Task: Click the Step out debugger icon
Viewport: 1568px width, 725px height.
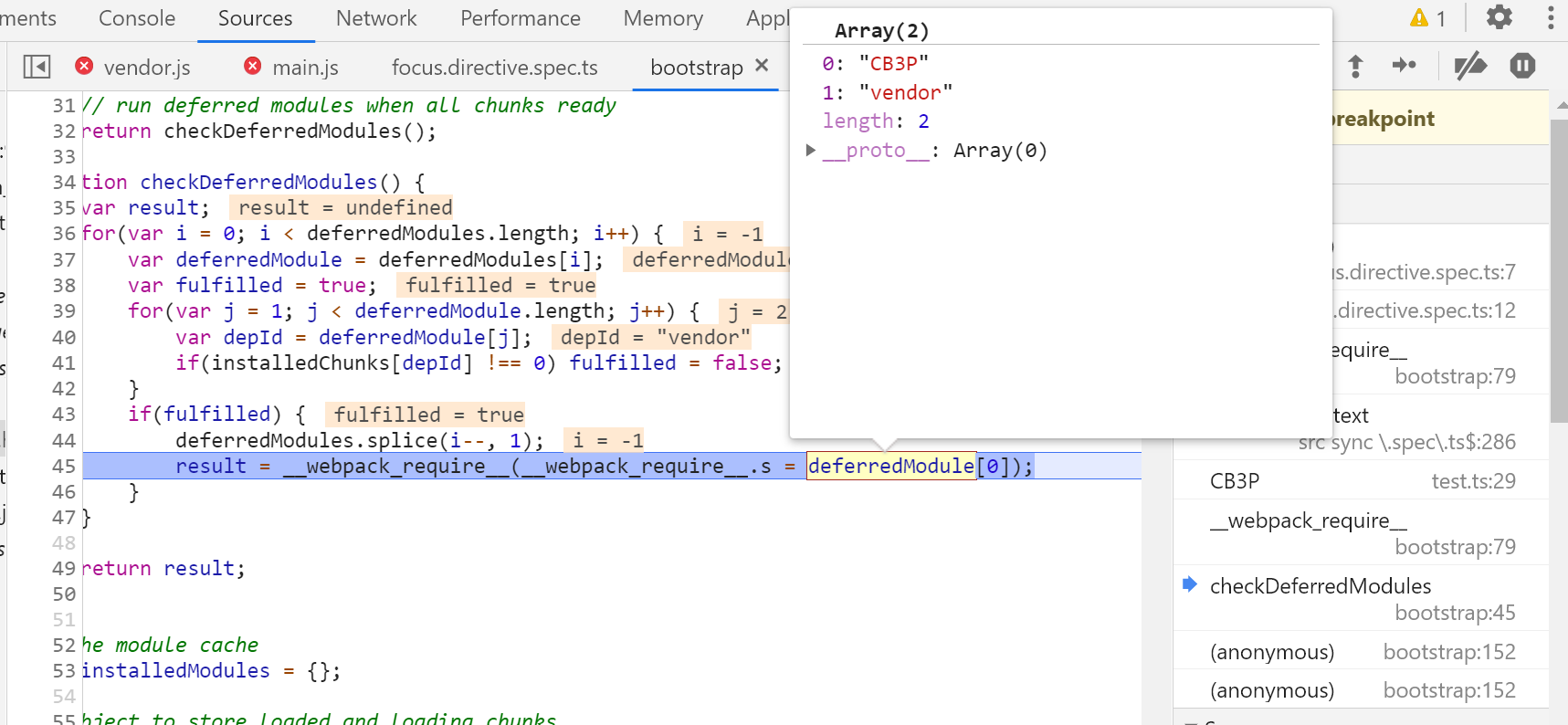Action: (1355, 66)
